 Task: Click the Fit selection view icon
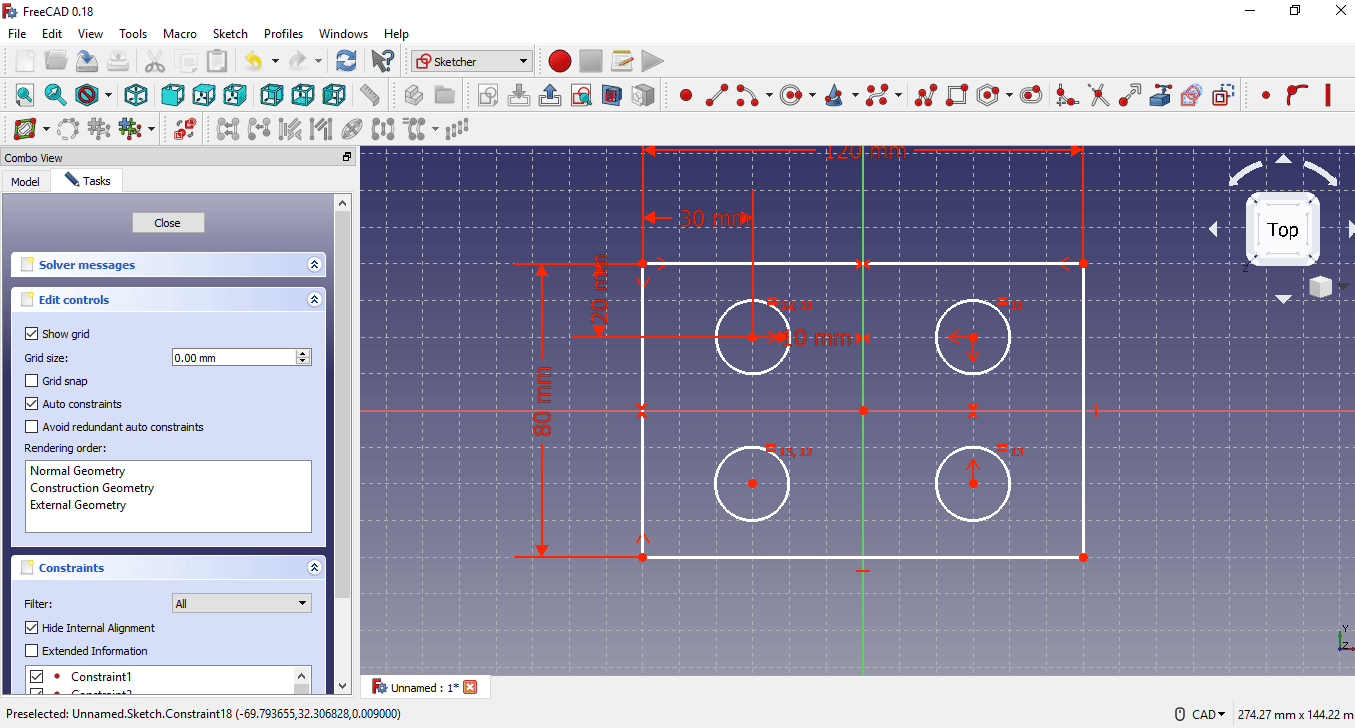[x=55, y=95]
